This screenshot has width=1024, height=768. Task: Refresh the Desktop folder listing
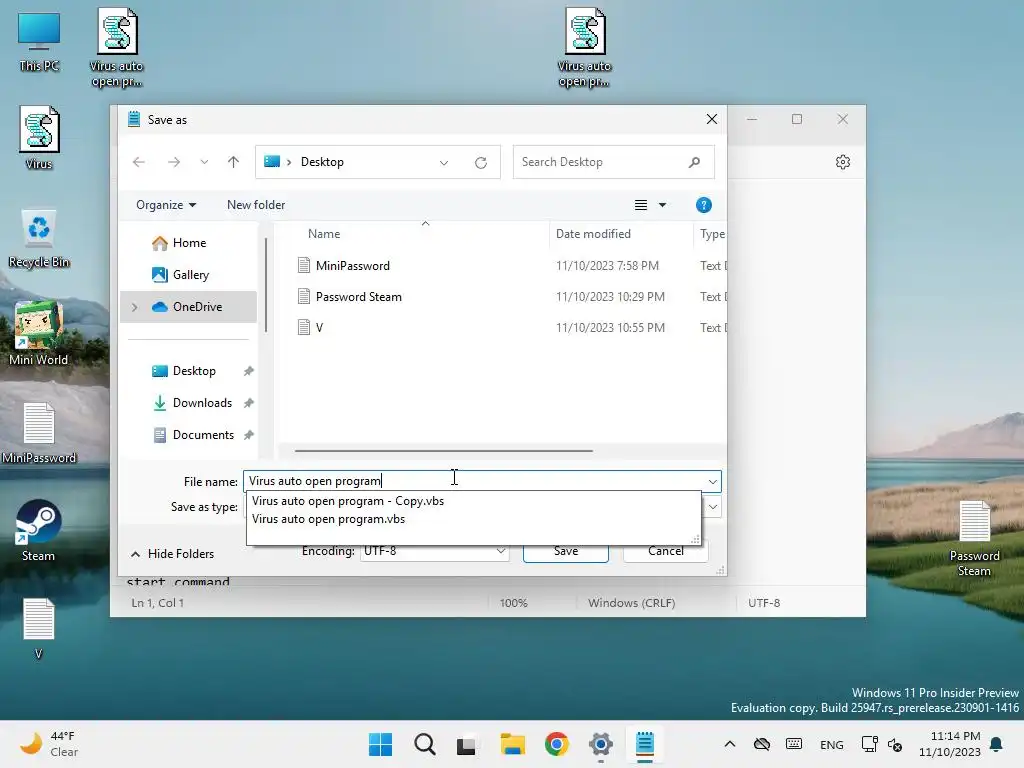481,163
